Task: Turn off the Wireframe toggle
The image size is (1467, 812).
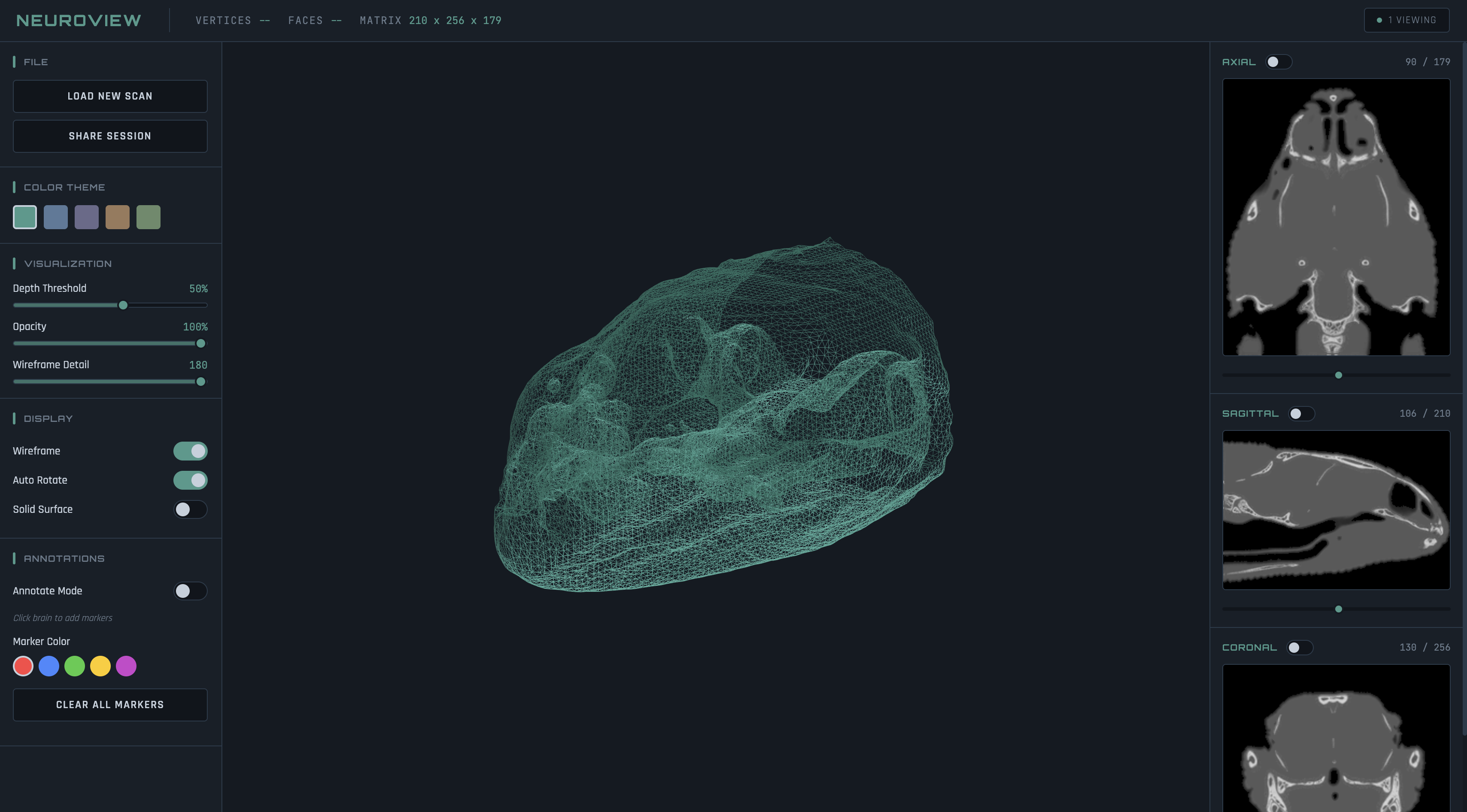Action: [190, 451]
